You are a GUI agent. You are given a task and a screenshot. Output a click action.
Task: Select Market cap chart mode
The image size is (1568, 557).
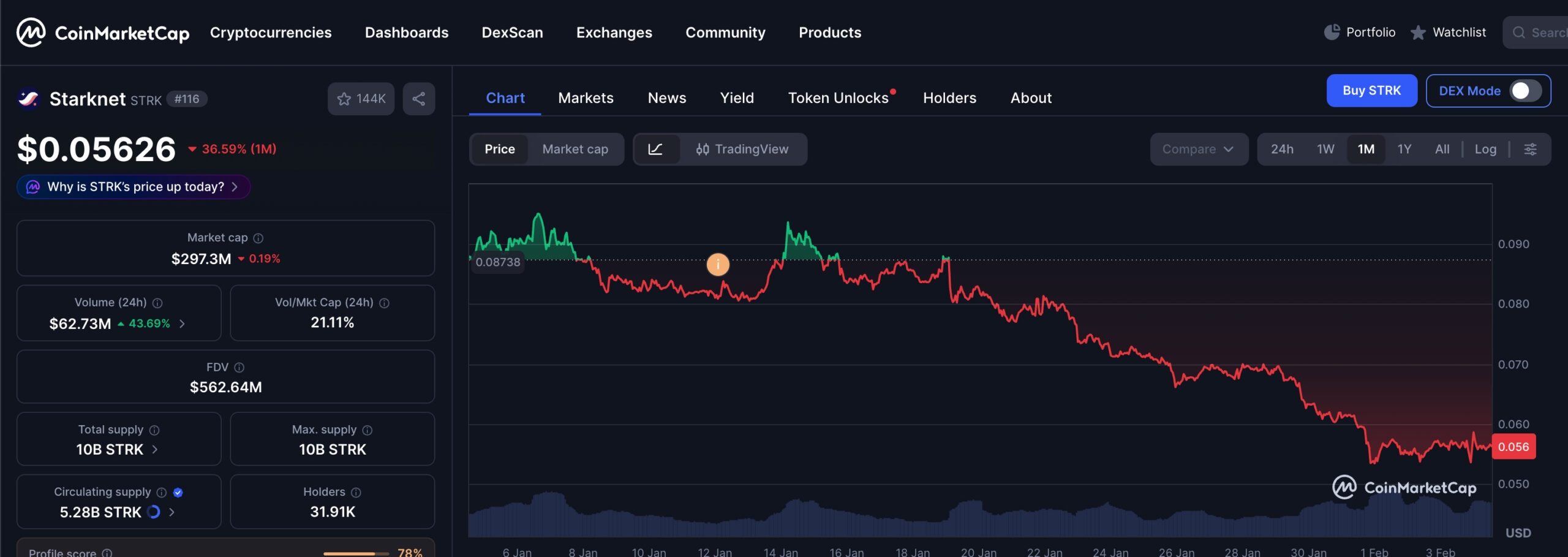tap(575, 149)
